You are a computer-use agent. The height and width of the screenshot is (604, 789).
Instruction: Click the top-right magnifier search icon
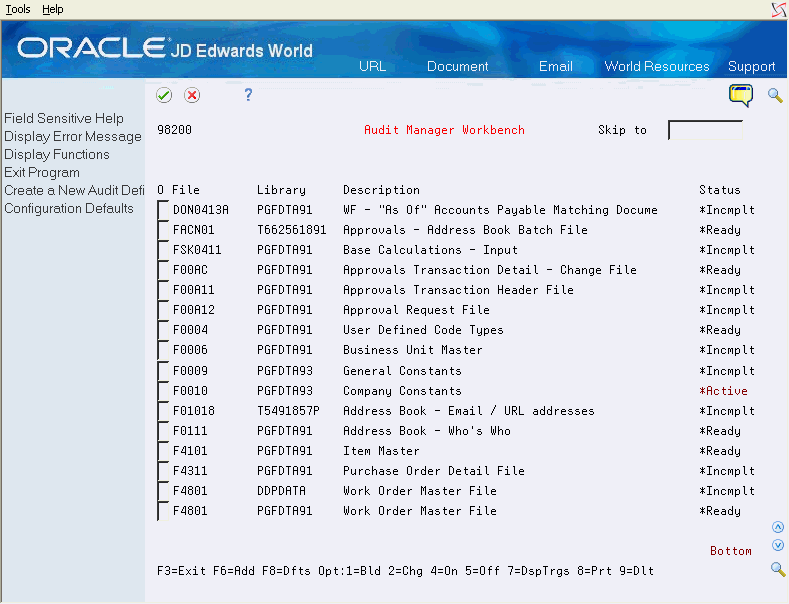(775, 95)
